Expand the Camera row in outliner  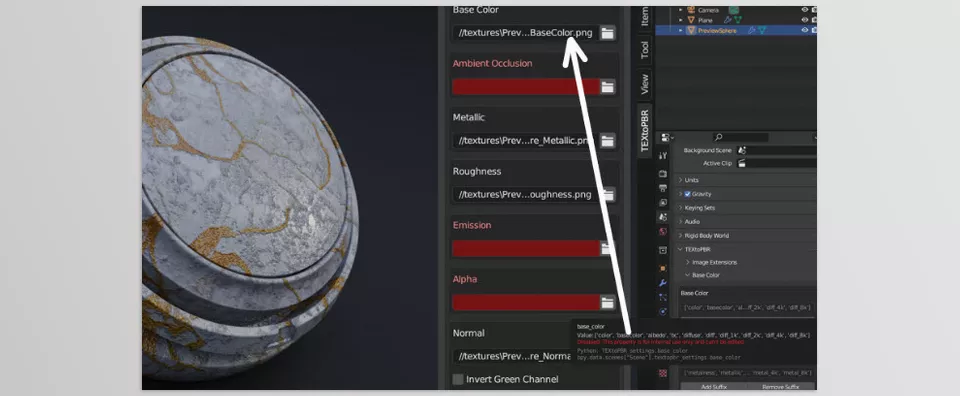pyautogui.click(x=680, y=10)
